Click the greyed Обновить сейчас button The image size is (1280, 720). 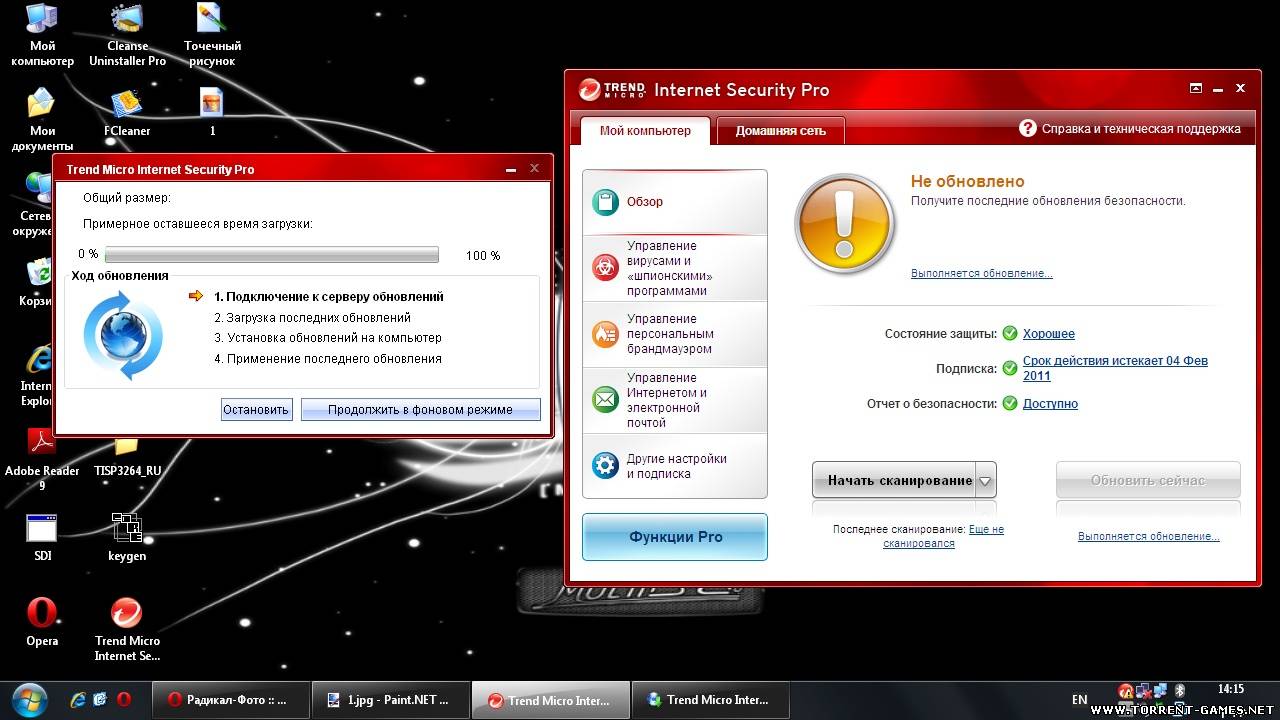pyautogui.click(x=1148, y=480)
